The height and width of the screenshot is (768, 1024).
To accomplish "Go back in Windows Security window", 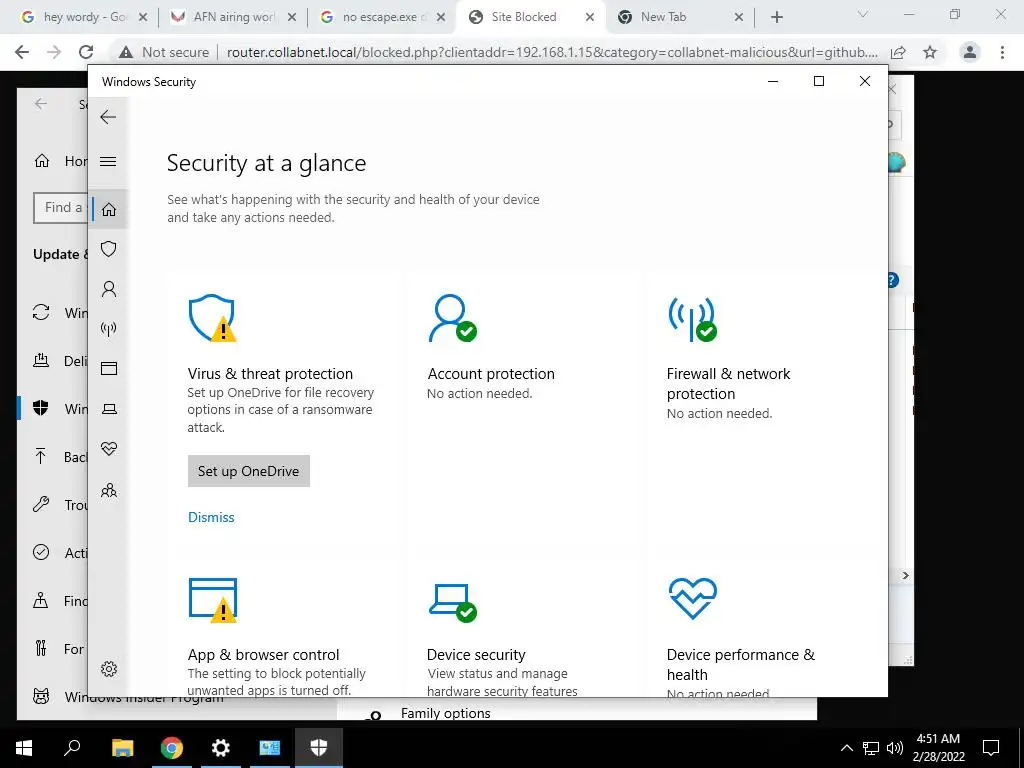I will 108,117.
